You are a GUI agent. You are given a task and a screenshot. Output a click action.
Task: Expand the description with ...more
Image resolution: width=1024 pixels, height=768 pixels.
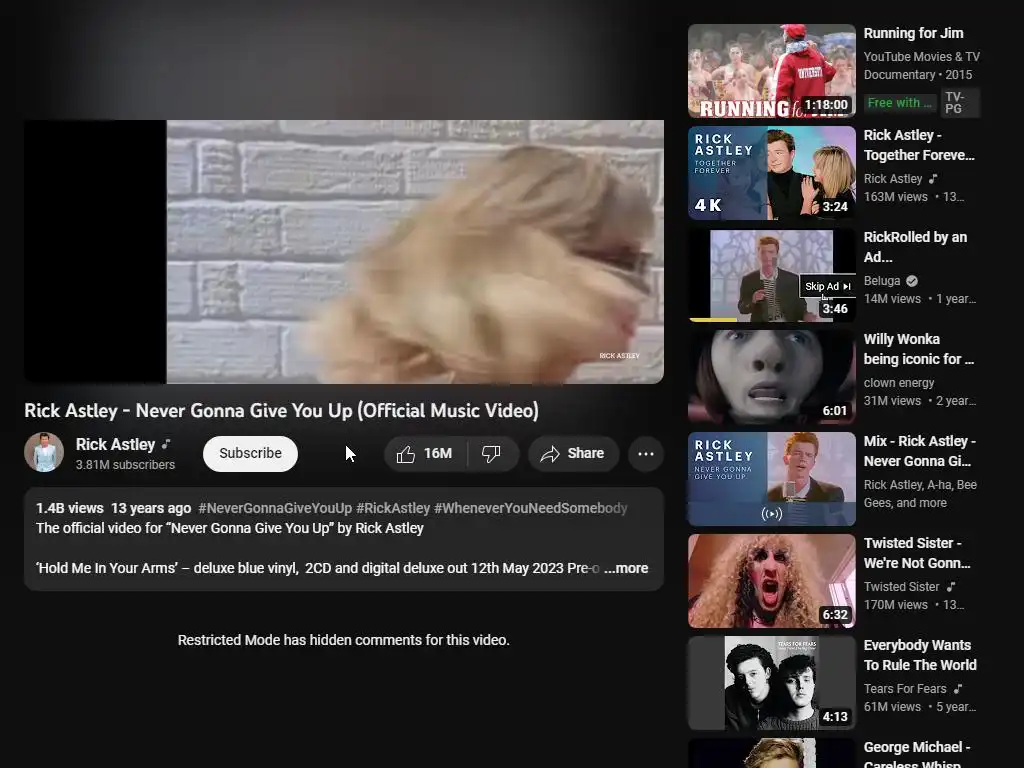tap(626, 568)
